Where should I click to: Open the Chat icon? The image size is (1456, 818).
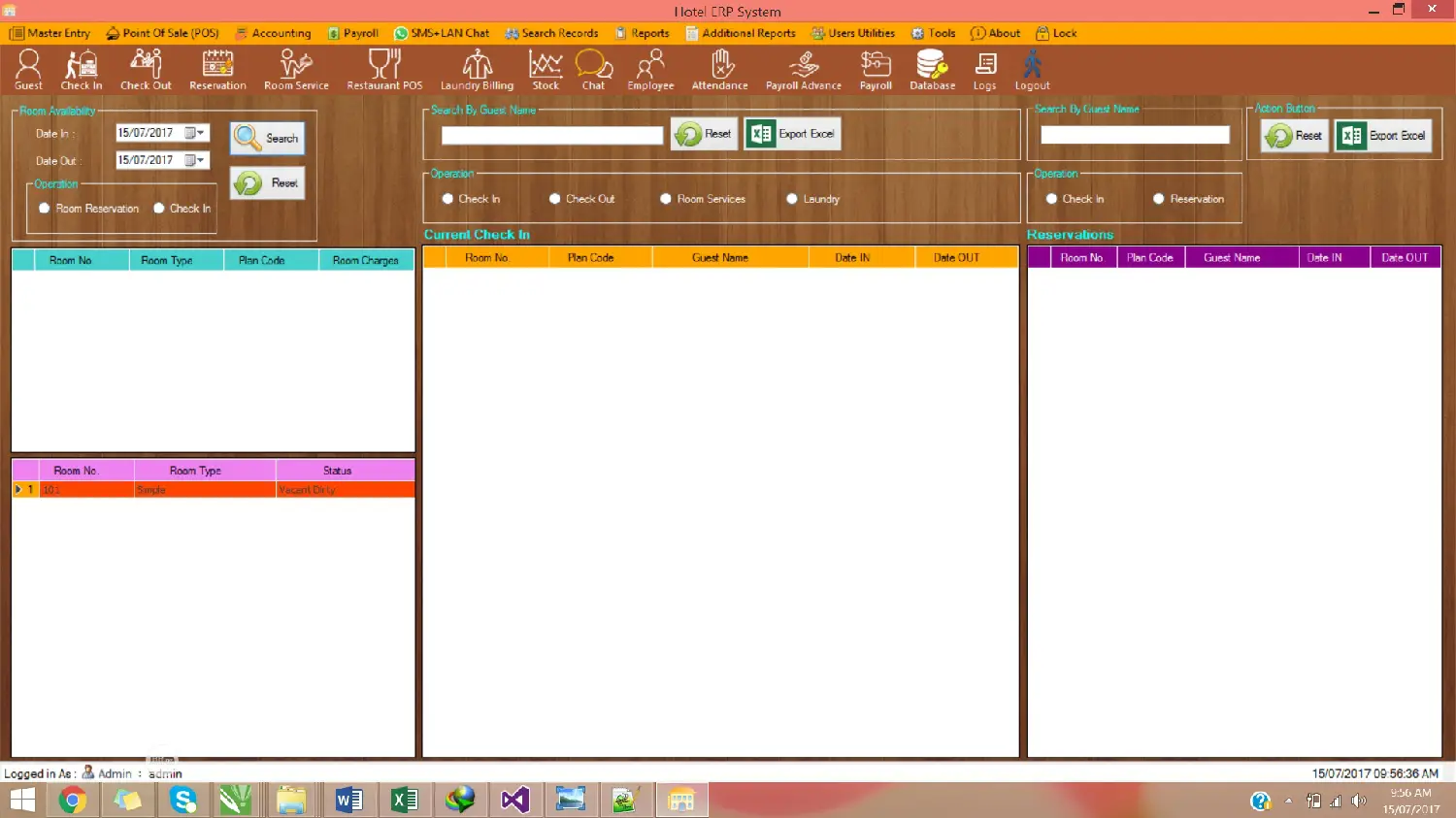[593, 70]
